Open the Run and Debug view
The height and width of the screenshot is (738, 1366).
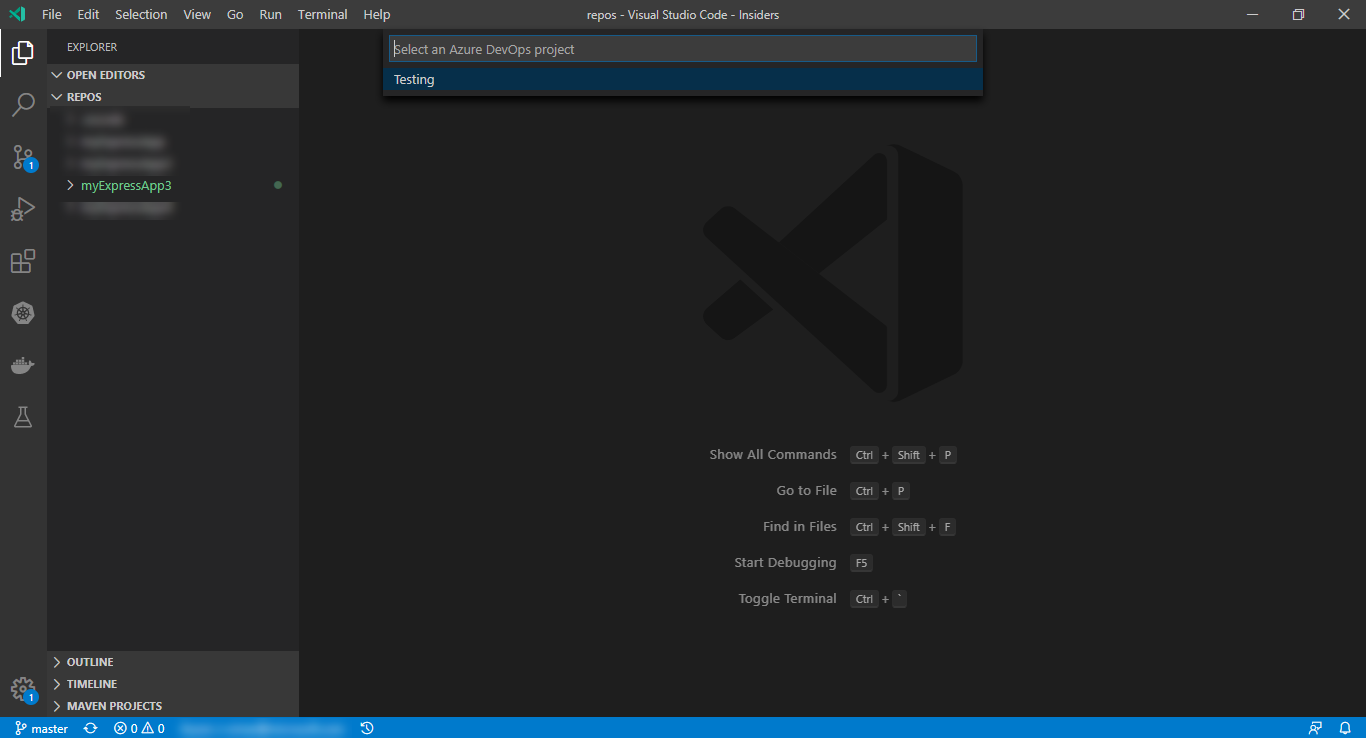(23, 209)
